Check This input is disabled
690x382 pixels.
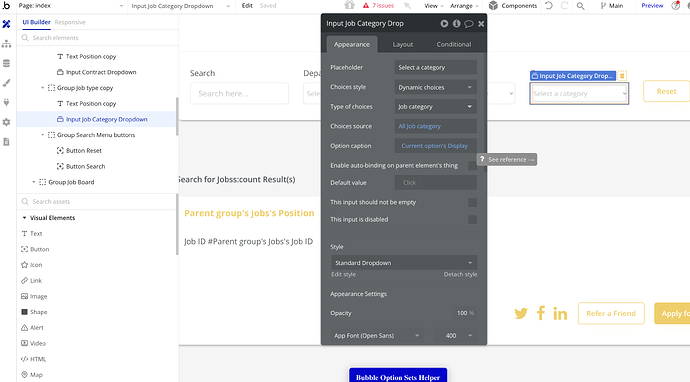coord(473,220)
